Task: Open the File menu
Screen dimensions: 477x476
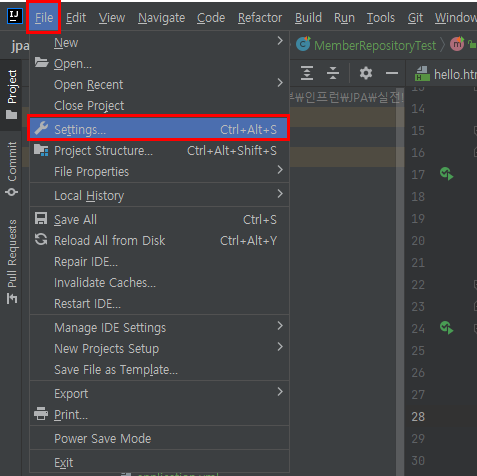Action: pyautogui.click(x=44, y=18)
